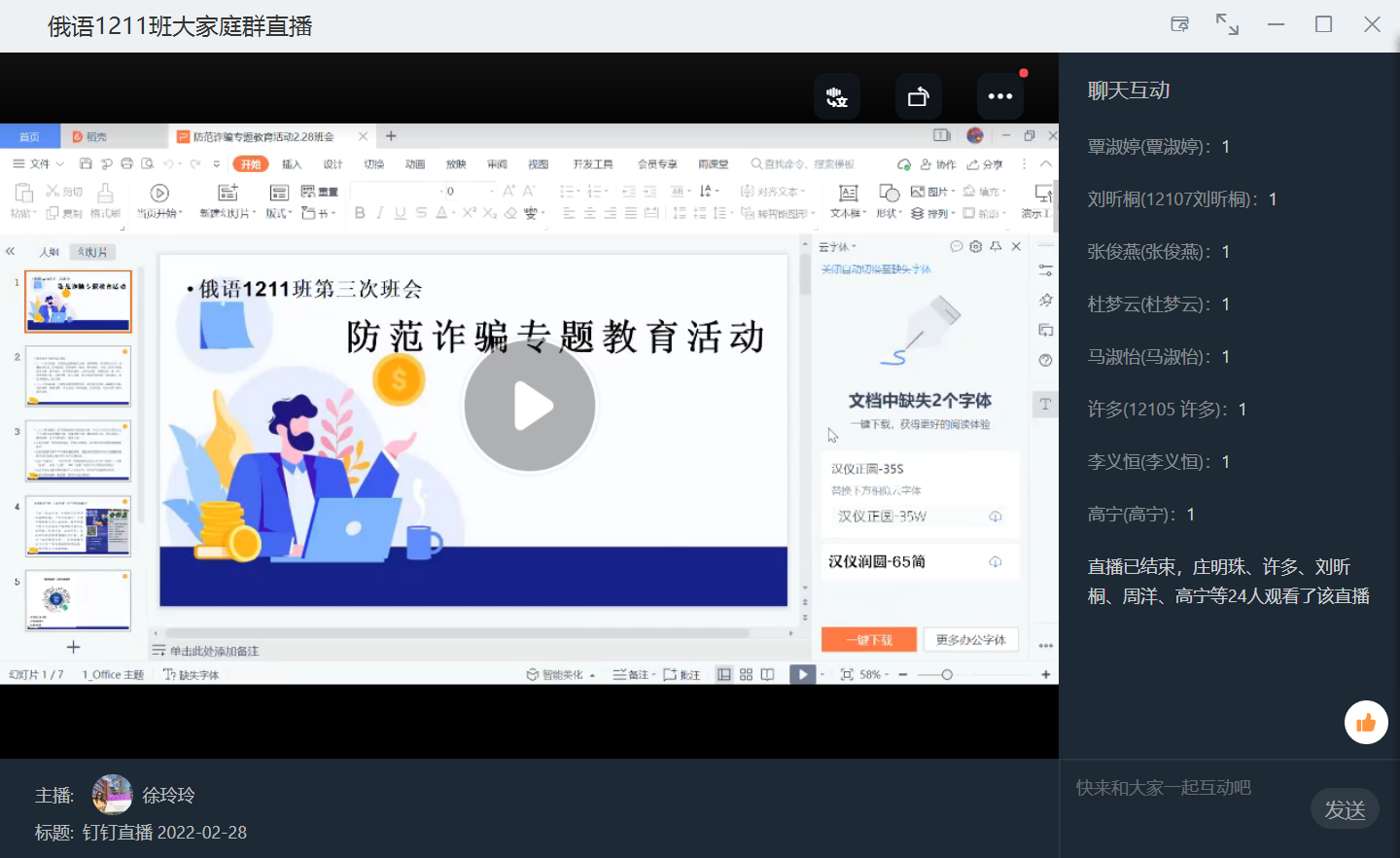Image resolution: width=1400 pixels, height=858 pixels.
Task: Click the 发送 send button
Action: (1345, 809)
